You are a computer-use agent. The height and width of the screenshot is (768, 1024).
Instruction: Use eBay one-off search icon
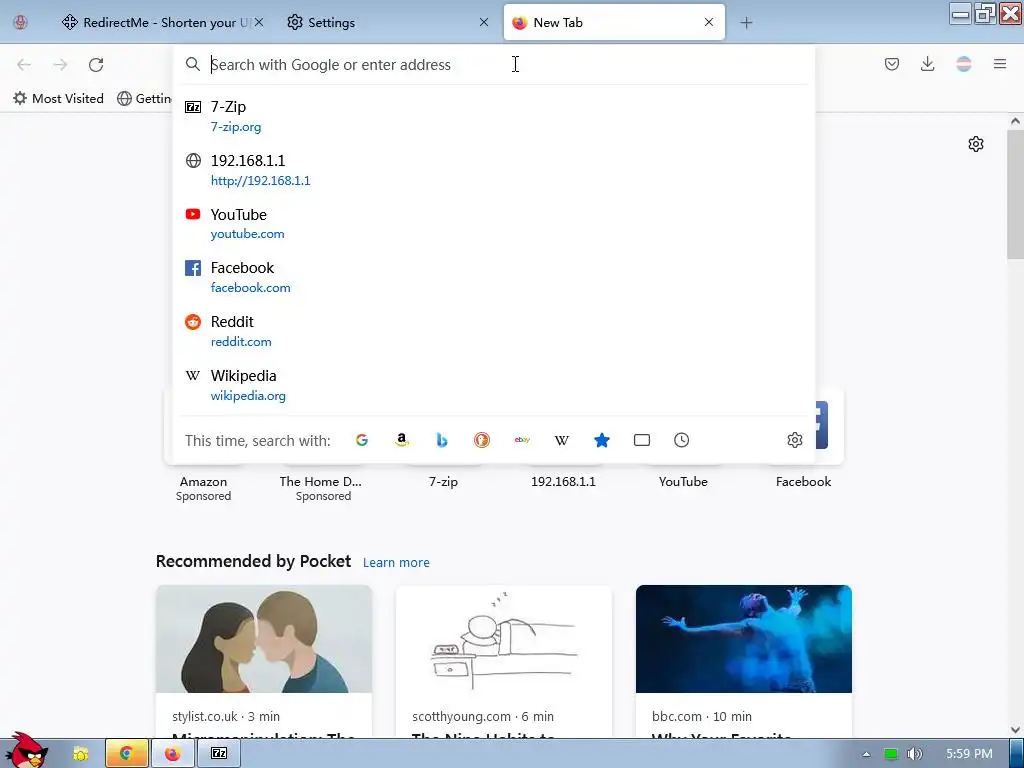click(x=522, y=440)
